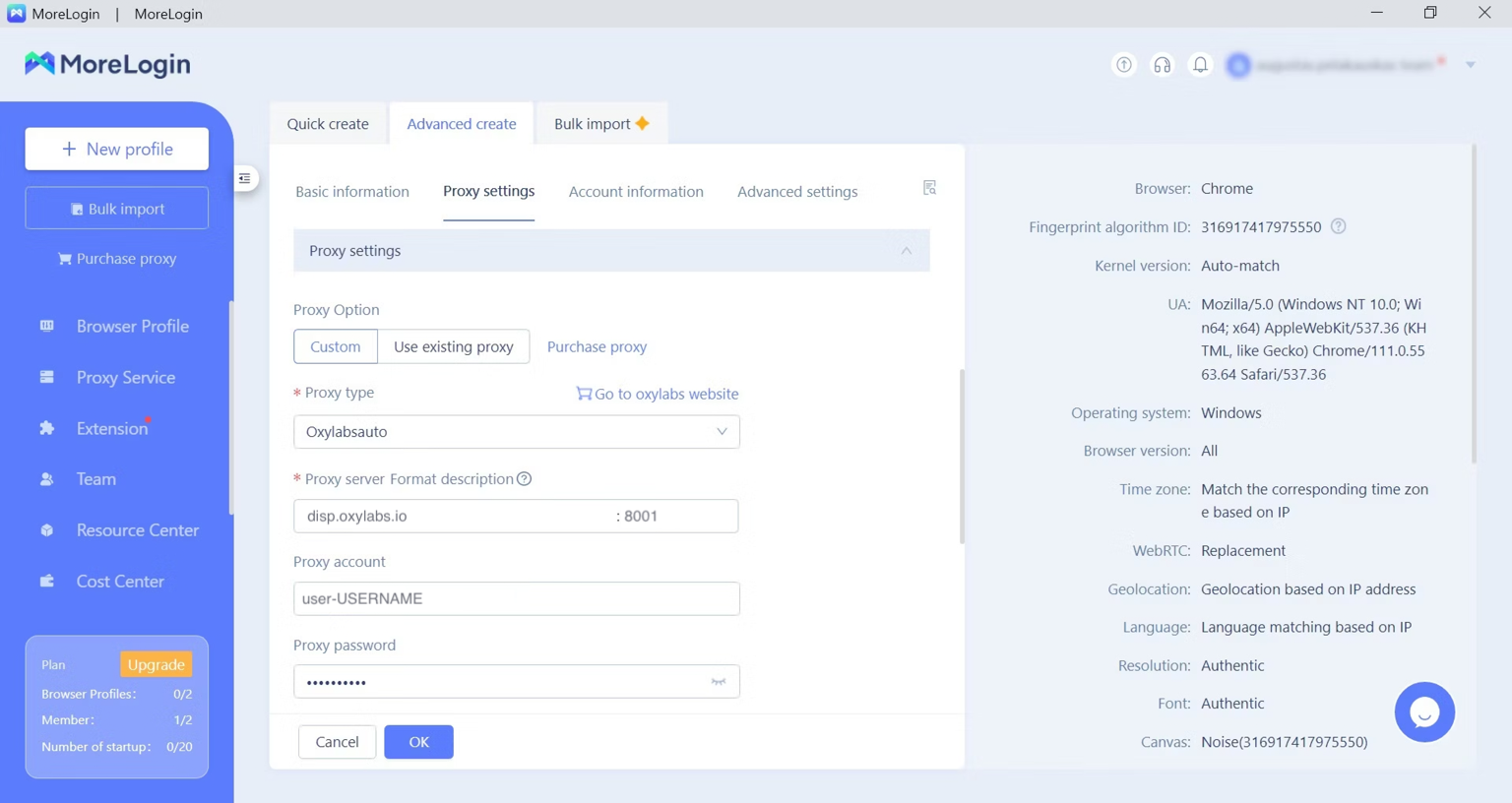Click the Format description question mark icon

pos(525,479)
